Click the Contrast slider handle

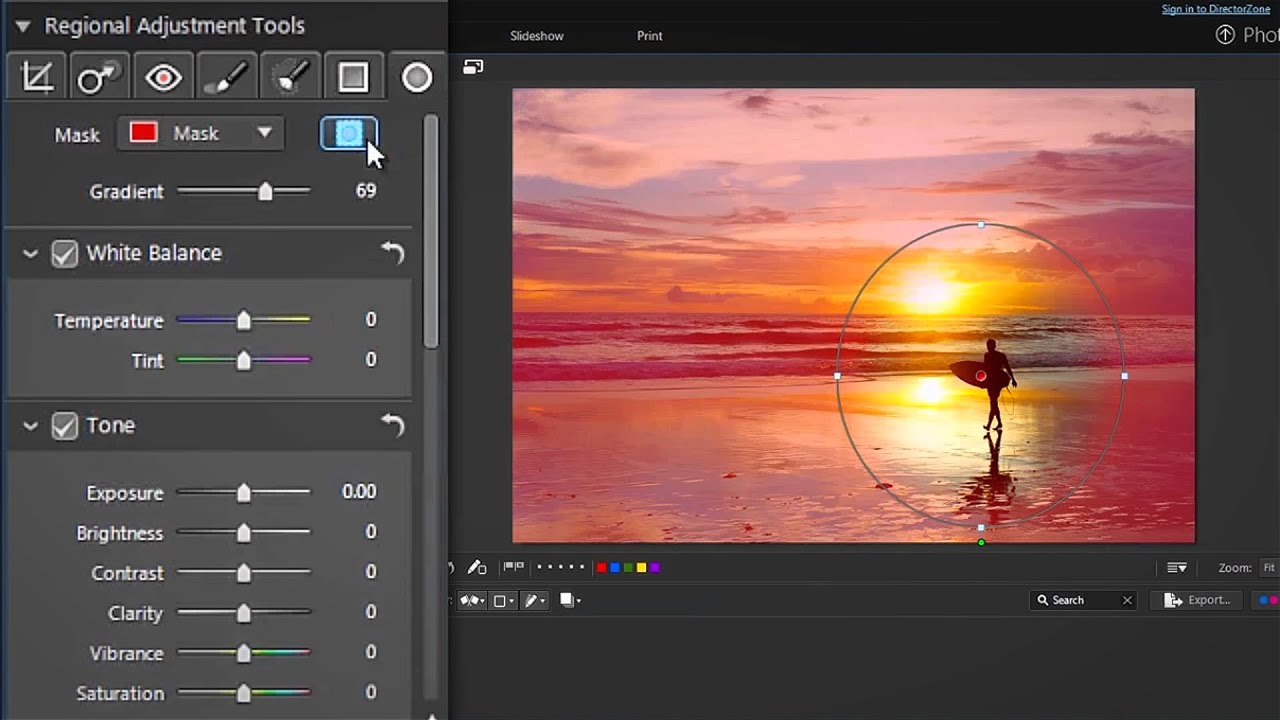243,572
